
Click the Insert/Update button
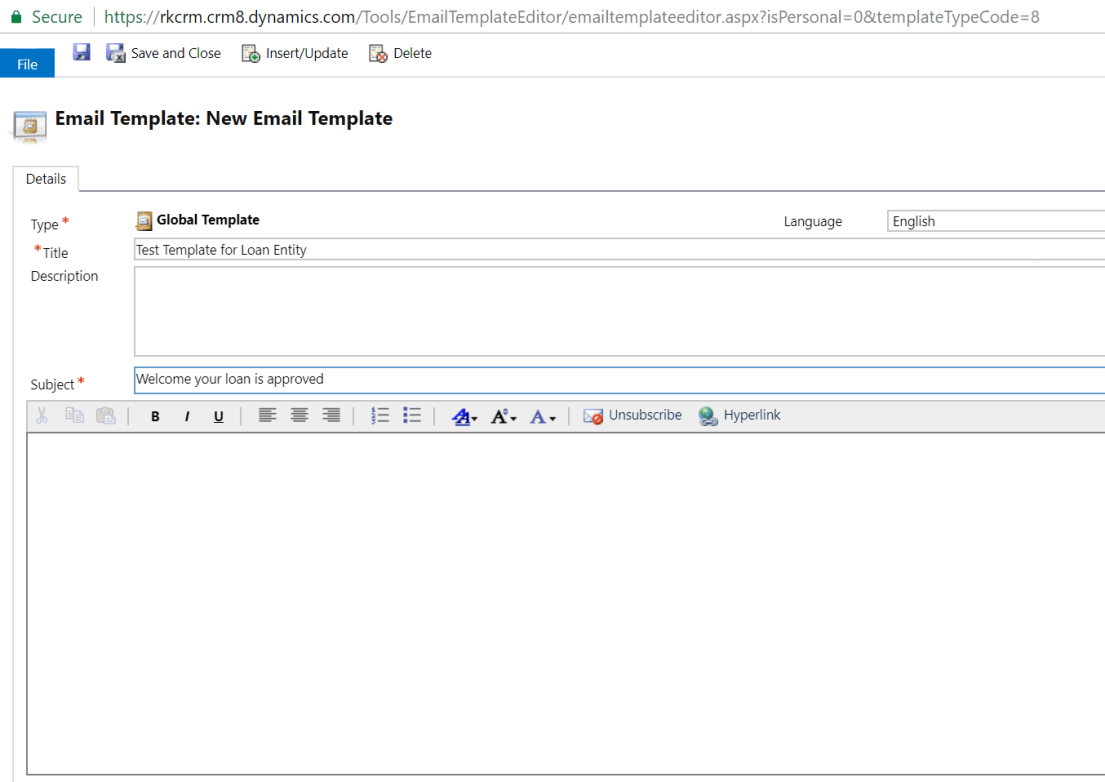[295, 53]
